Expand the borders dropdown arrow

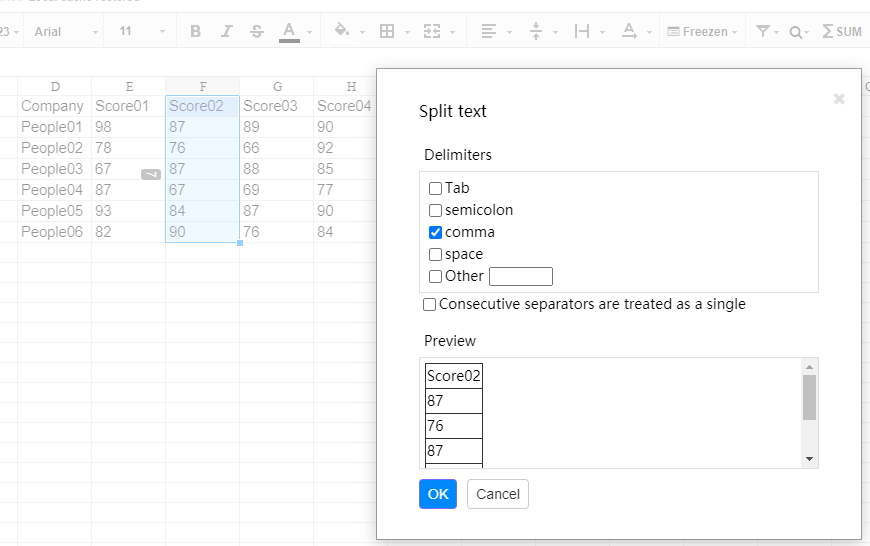407,33
